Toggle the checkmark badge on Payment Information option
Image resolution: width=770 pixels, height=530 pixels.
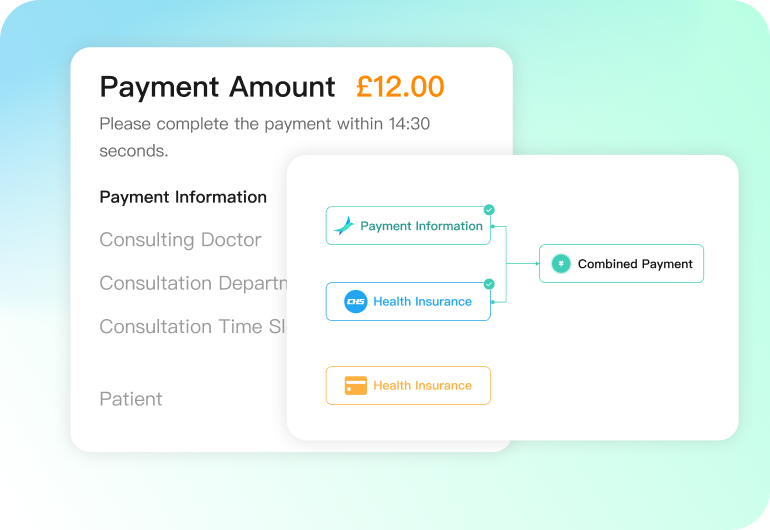489,210
